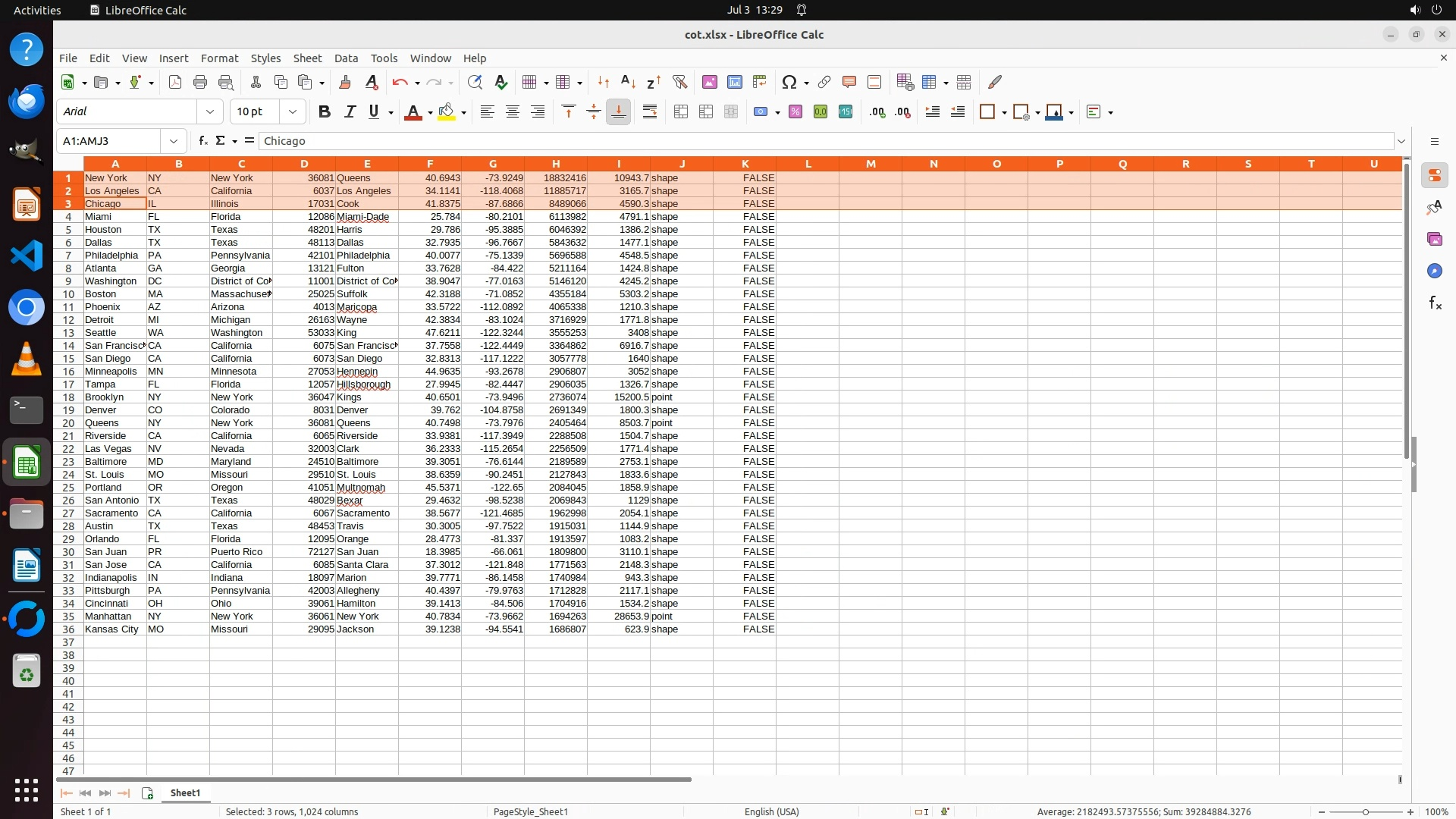Format selection as percent
Viewport: 1456px width, 819px height.
(x=795, y=111)
